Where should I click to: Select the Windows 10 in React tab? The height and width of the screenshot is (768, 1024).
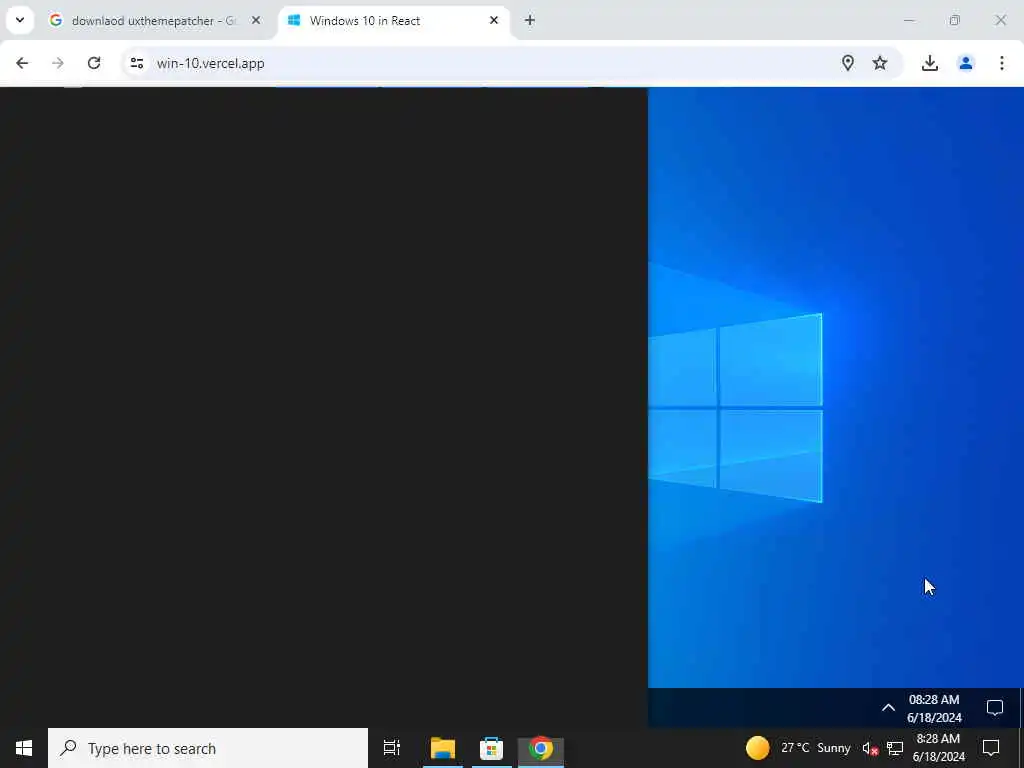[x=394, y=21]
